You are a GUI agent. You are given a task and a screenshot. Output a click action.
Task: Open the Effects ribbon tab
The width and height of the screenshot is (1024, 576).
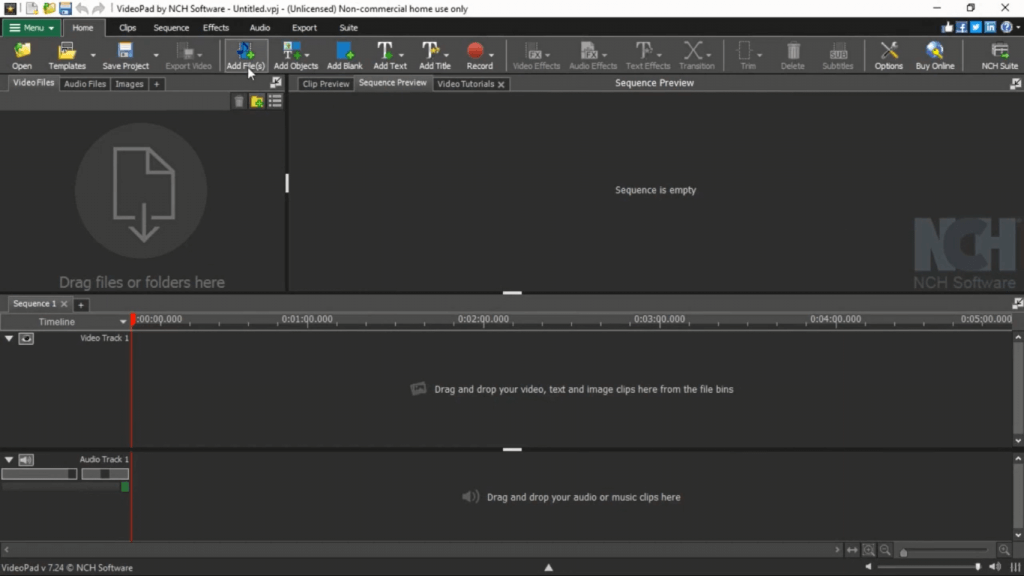coord(216,28)
